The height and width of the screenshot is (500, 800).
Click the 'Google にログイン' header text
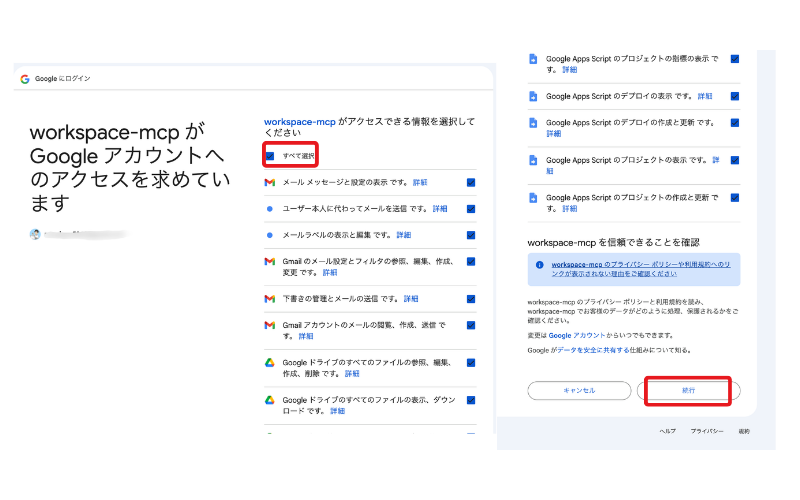62,79
